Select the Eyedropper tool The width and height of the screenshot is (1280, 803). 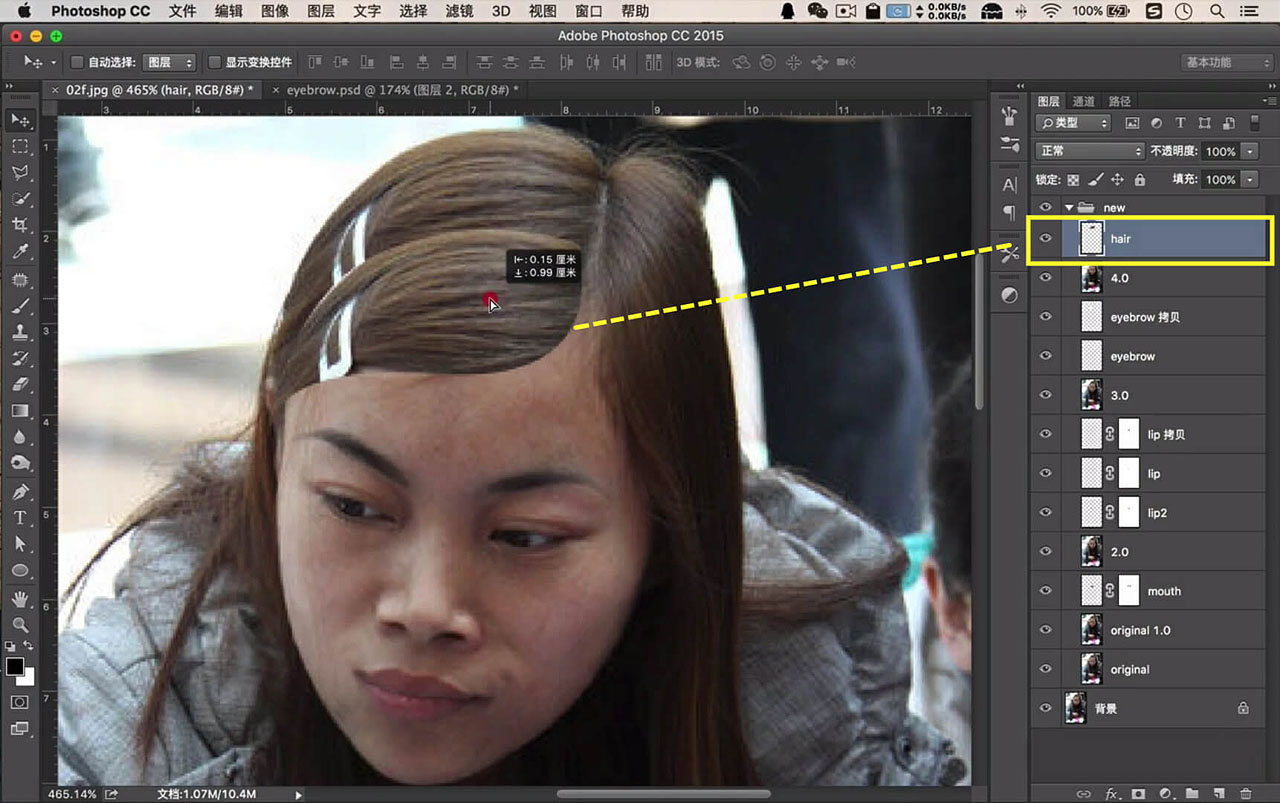(20, 251)
